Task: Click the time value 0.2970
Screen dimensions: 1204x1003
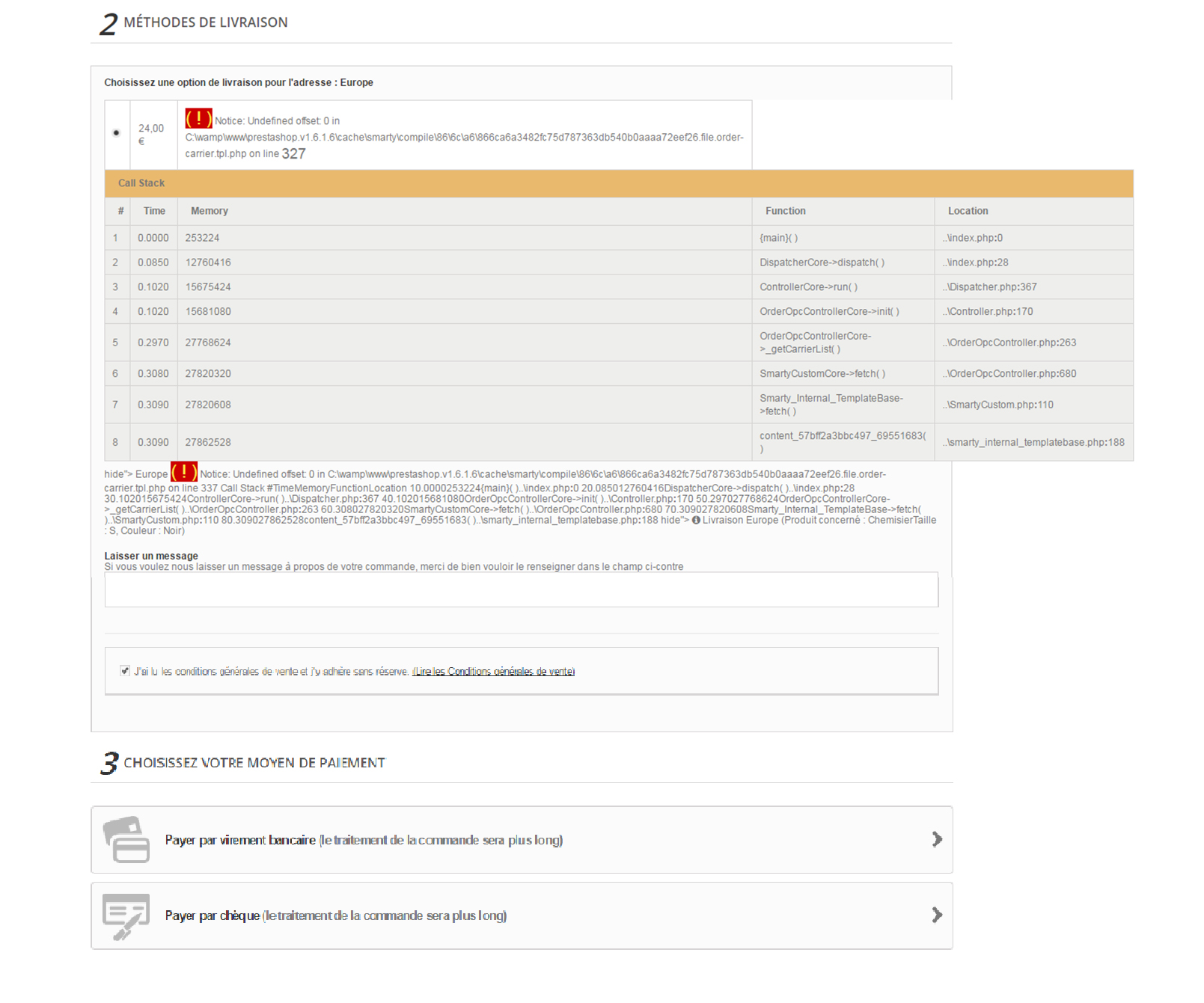Action: point(153,343)
